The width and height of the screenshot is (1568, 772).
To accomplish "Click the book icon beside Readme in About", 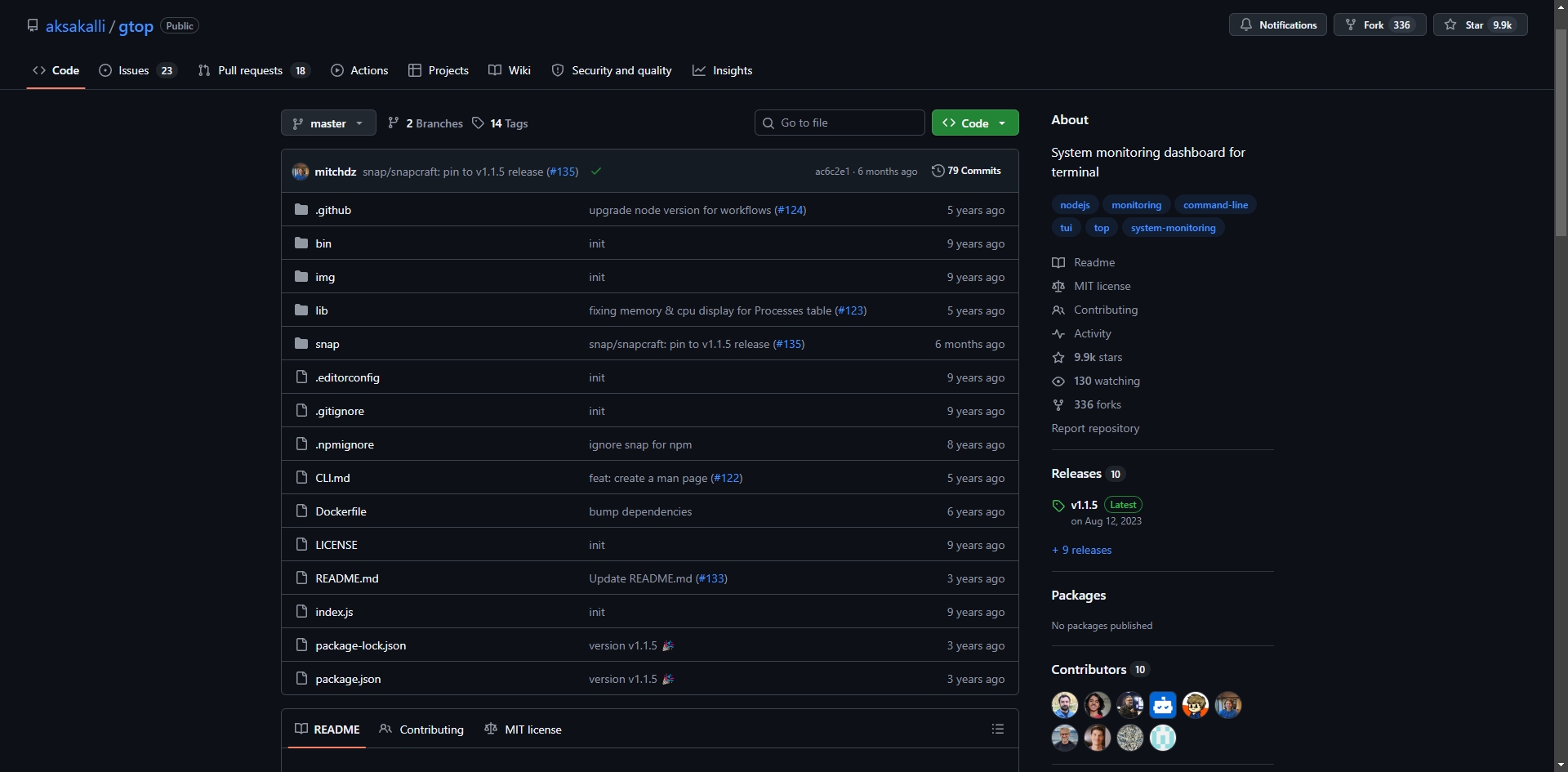I will pyautogui.click(x=1058, y=263).
